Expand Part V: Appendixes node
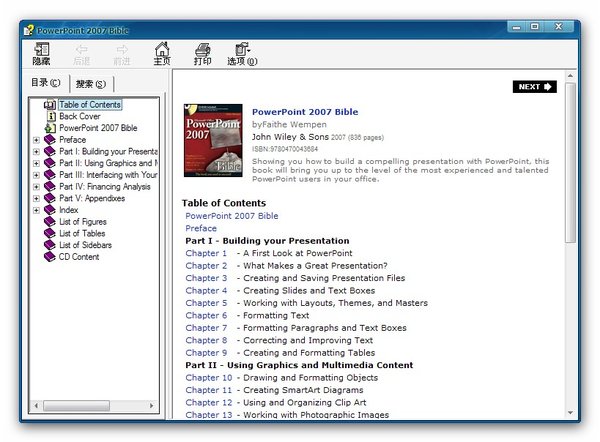The height and width of the screenshot is (442, 600). click(36, 199)
